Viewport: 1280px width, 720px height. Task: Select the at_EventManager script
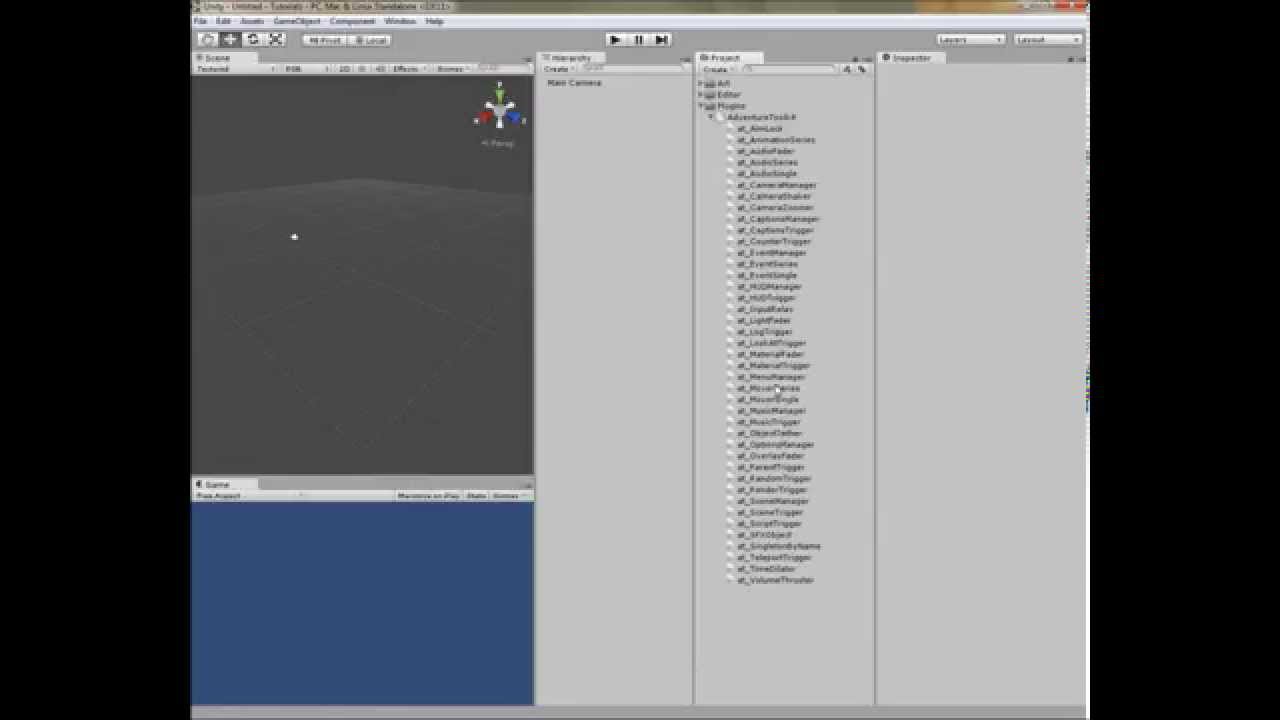772,253
